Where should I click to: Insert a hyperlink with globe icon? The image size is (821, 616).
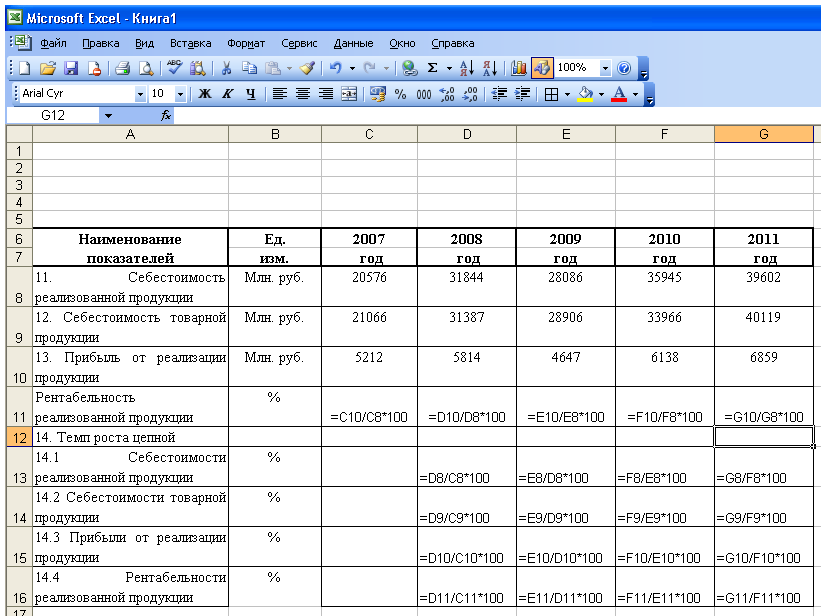409,68
